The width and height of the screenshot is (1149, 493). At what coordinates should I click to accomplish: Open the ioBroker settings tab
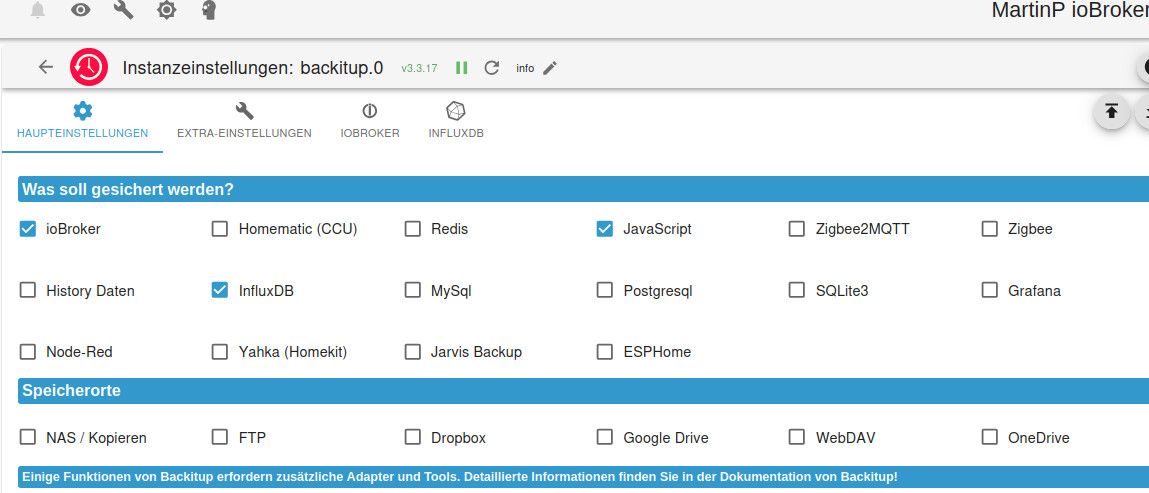[370, 121]
